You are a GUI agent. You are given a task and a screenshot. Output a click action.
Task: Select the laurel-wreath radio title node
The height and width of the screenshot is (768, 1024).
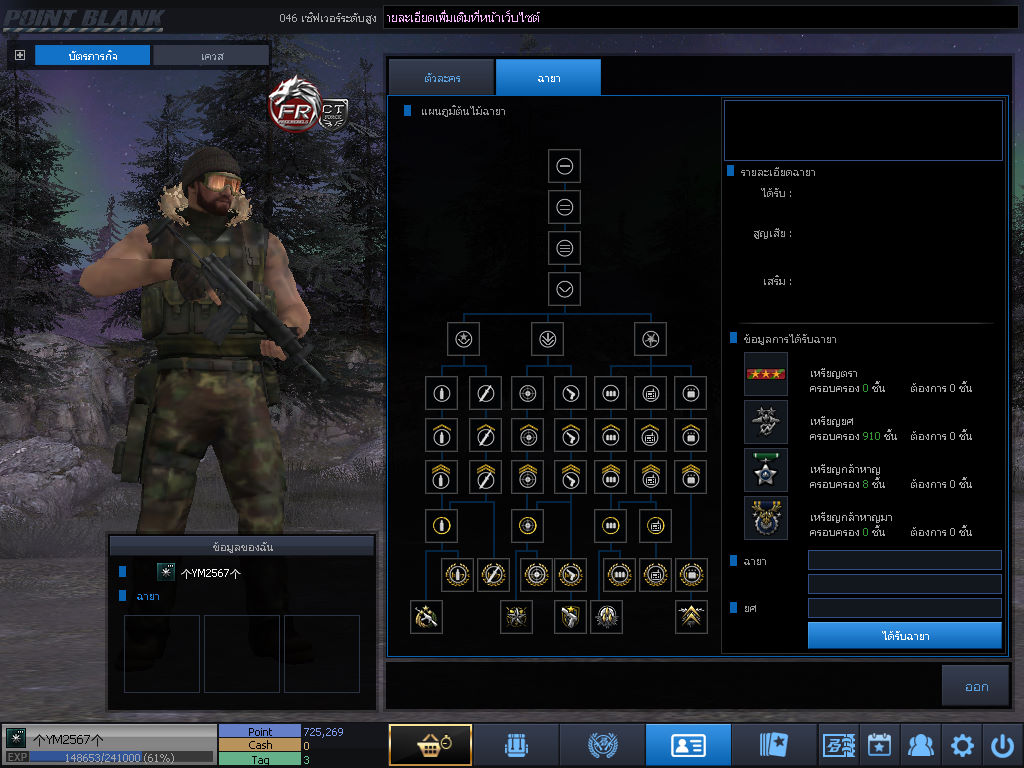click(x=655, y=575)
